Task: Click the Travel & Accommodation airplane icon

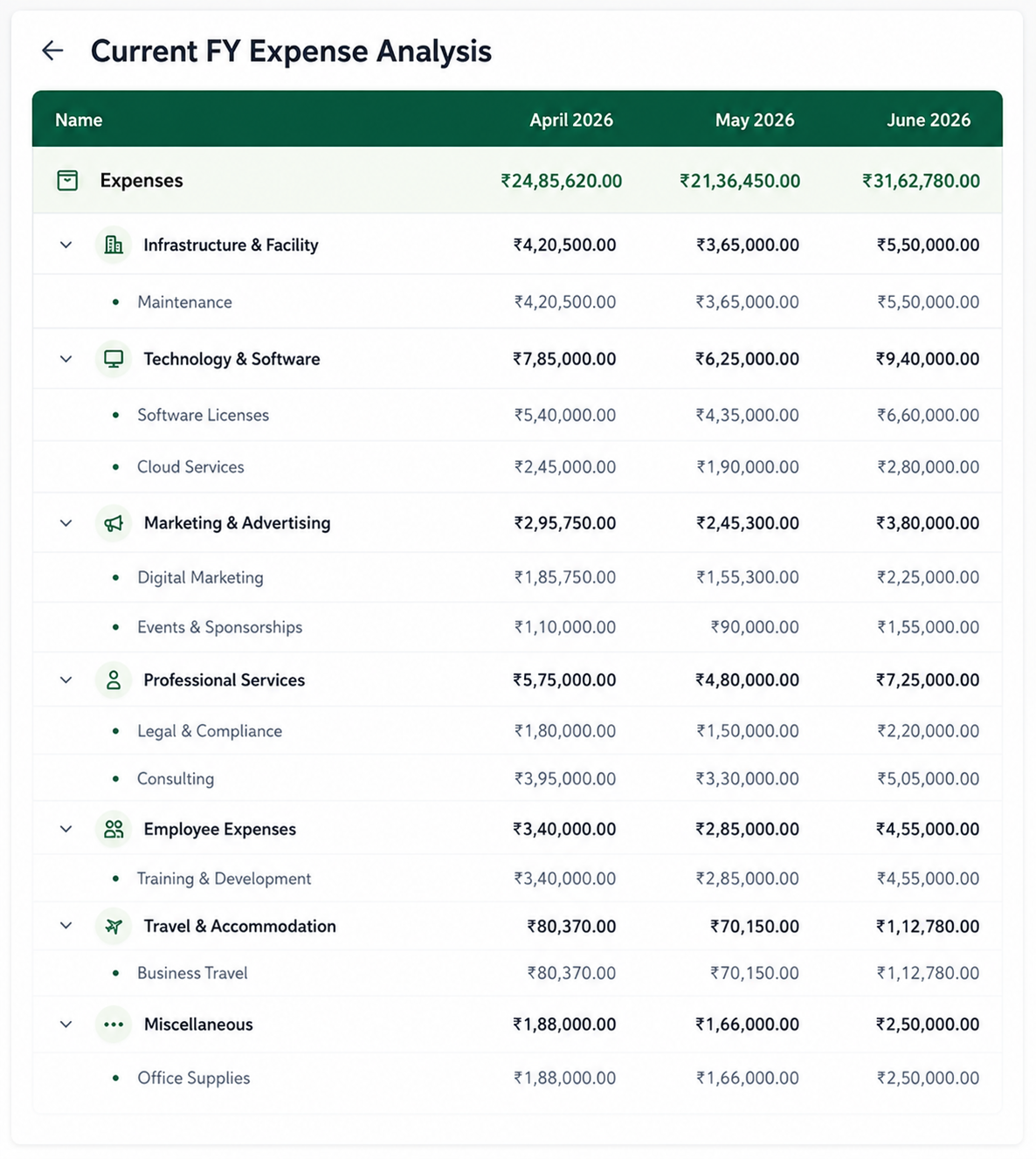Action: (x=114, y=927)
